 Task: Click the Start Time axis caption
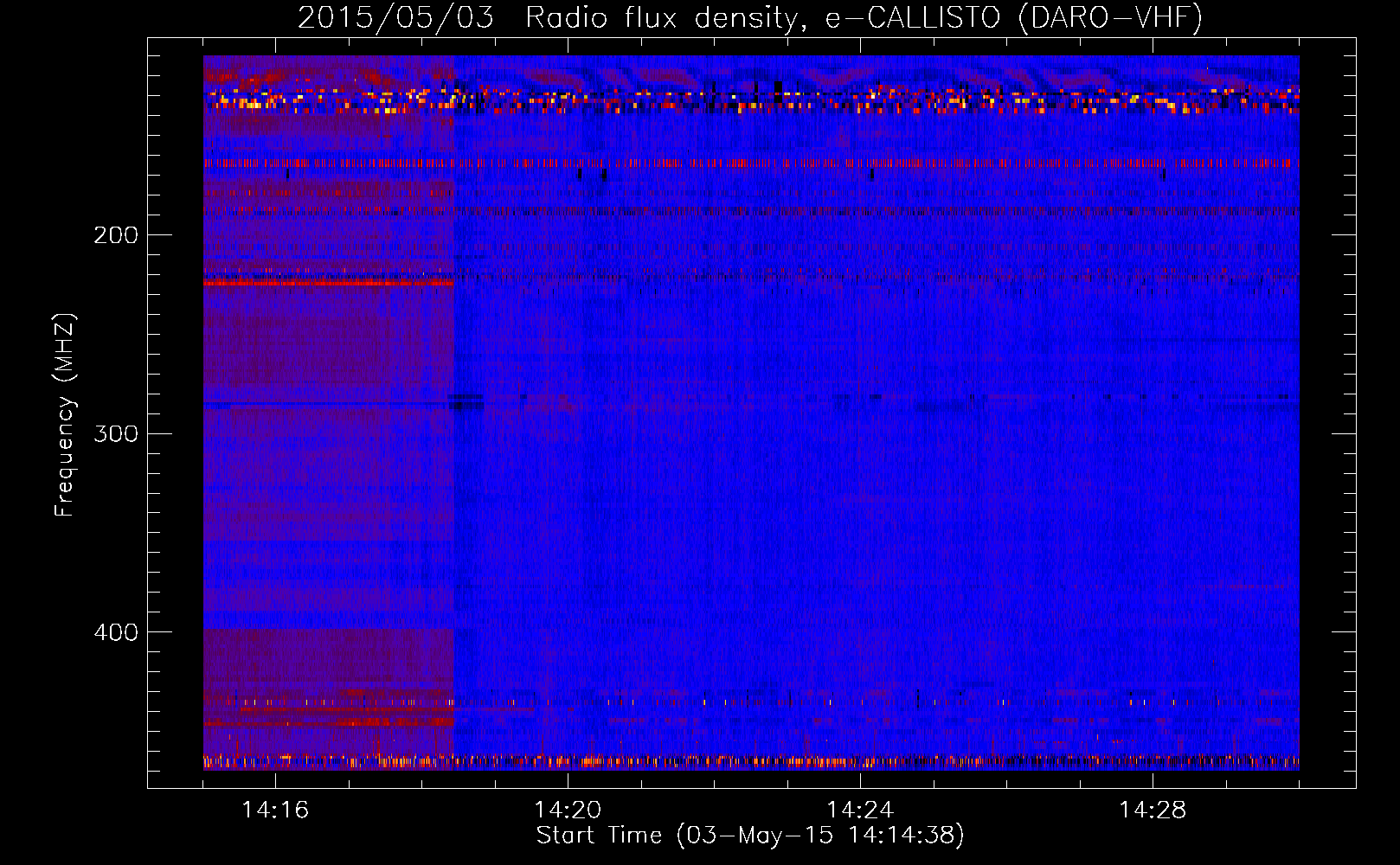[x=750, y=836]
